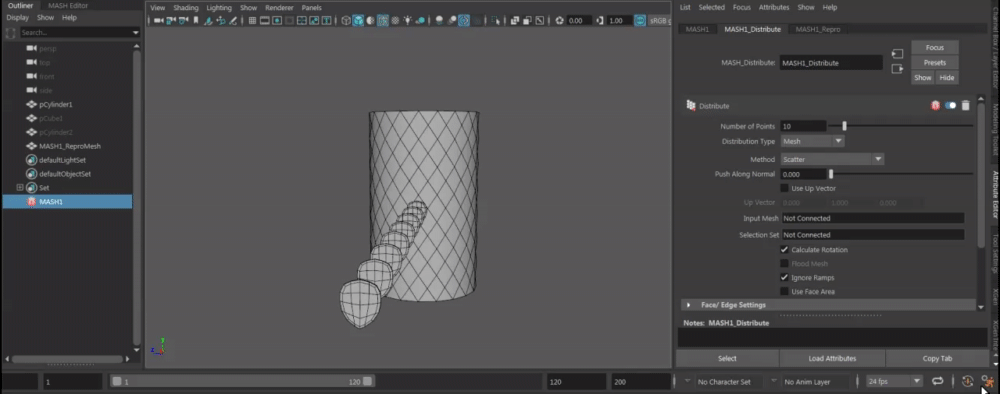Toggle the View Transform sRGB icon
1000x394 pixels.
coord(640,21)
